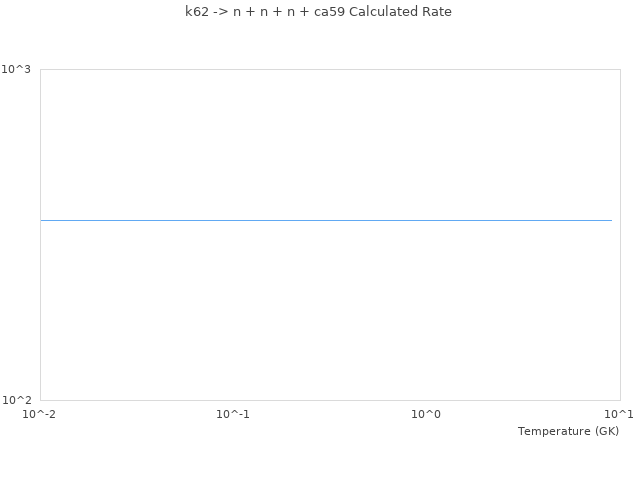Viewport: 640px width, 480px height.
Task: Click the chart title text
Action: [318, 12]
